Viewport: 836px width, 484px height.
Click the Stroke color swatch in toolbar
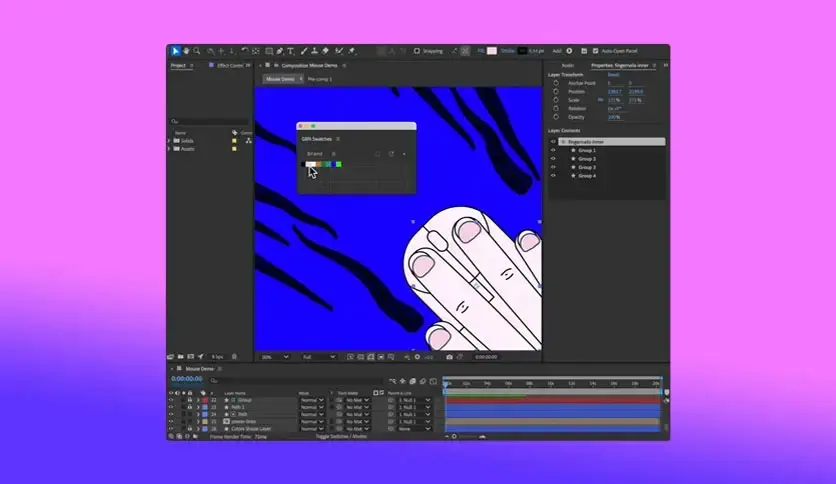[x=522, y=51]
